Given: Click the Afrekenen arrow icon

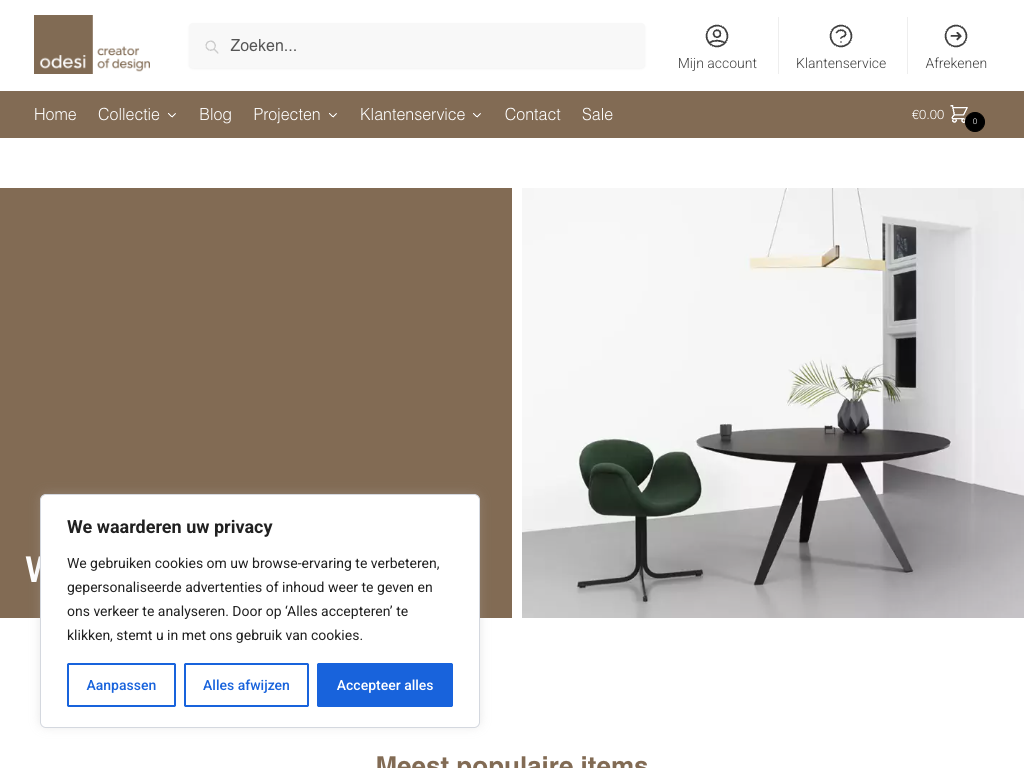Looking at the screenshot, I should point(955,36).
